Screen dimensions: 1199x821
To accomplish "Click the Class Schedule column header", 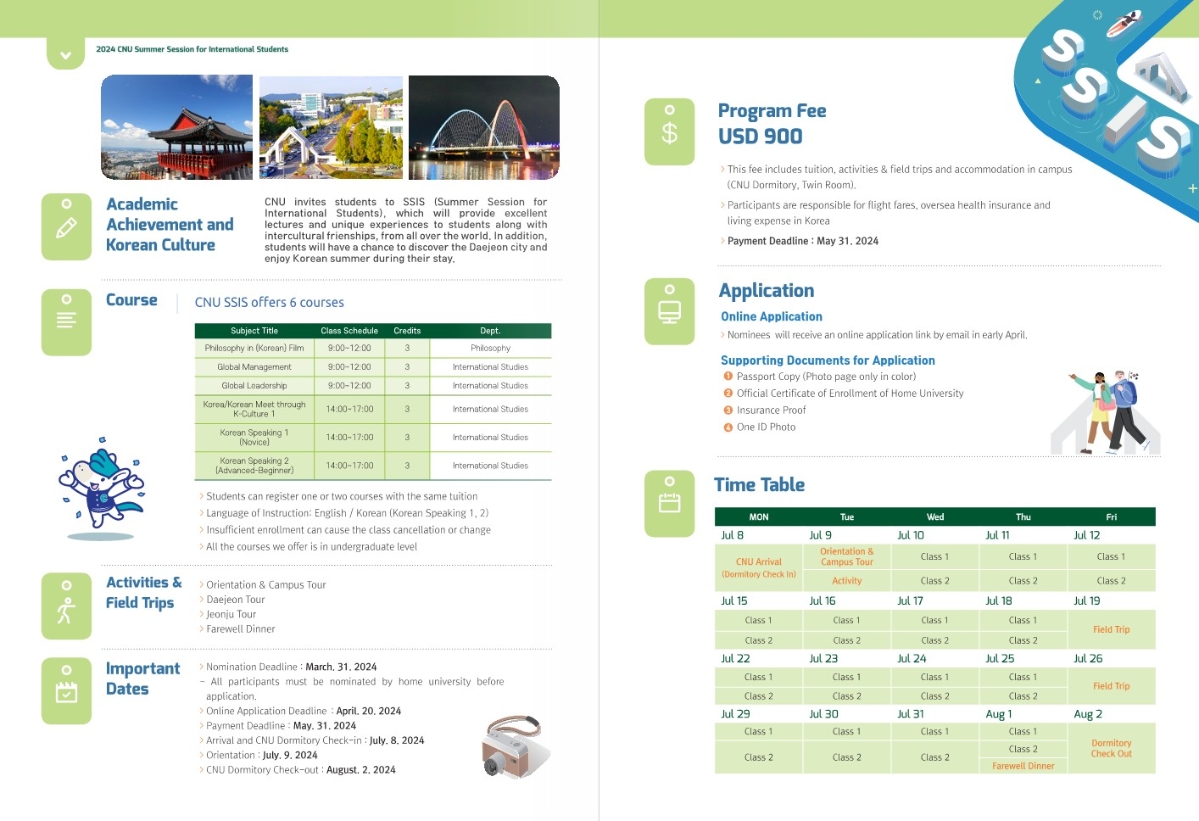I will click(349, 331).
